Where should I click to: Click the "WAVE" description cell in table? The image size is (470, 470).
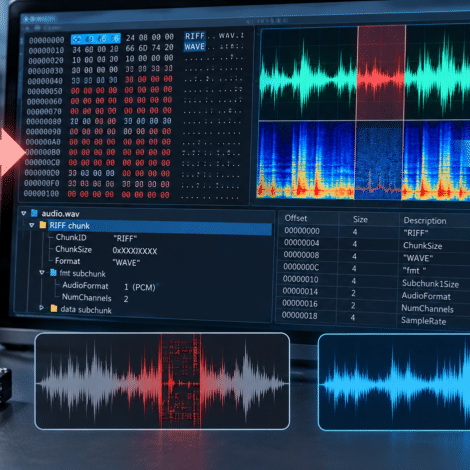[x=418, y=258]
